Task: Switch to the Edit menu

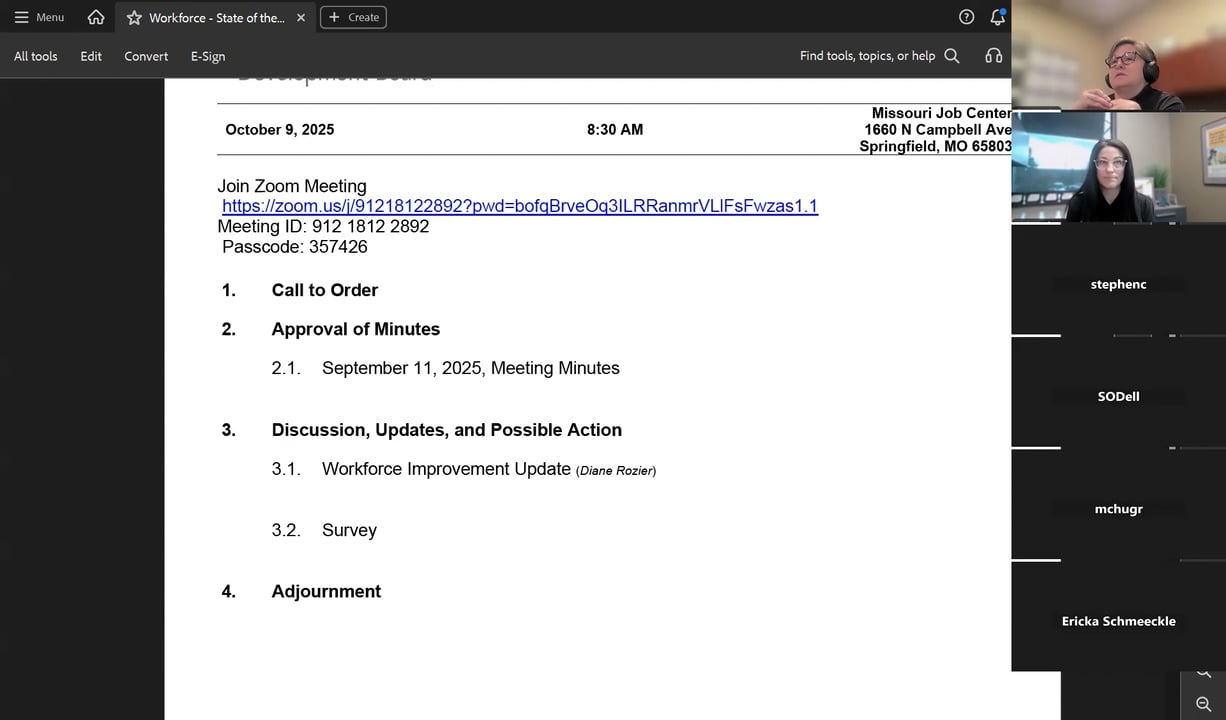Action: (x=91, y=56)
